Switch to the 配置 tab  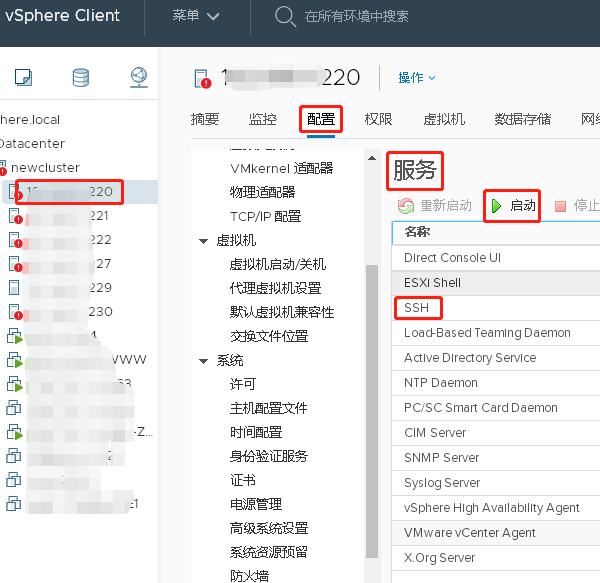(321, 119)
